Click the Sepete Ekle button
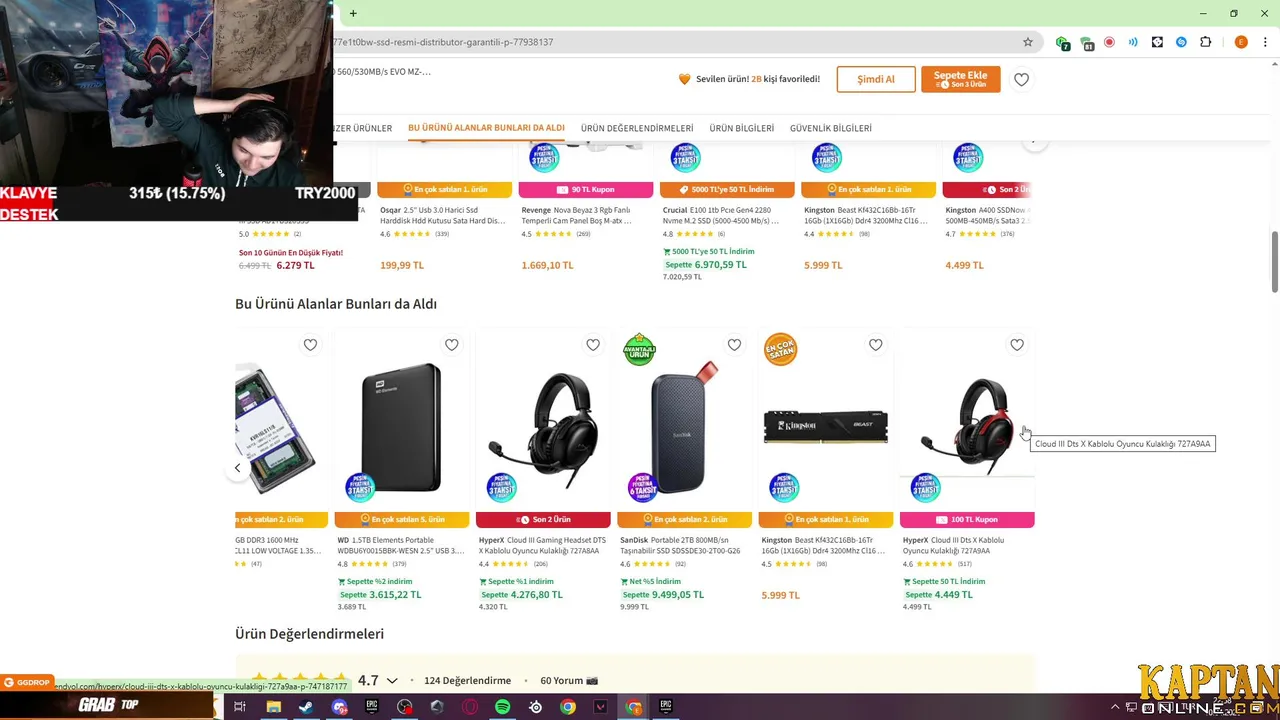This screenshot has width=1280, height=720. coord(961,79)
